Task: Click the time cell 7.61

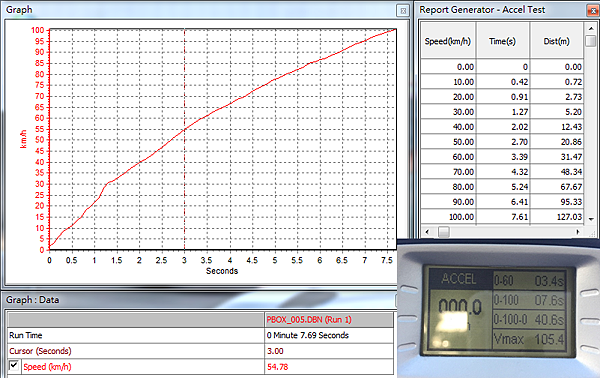Action: 503,217
